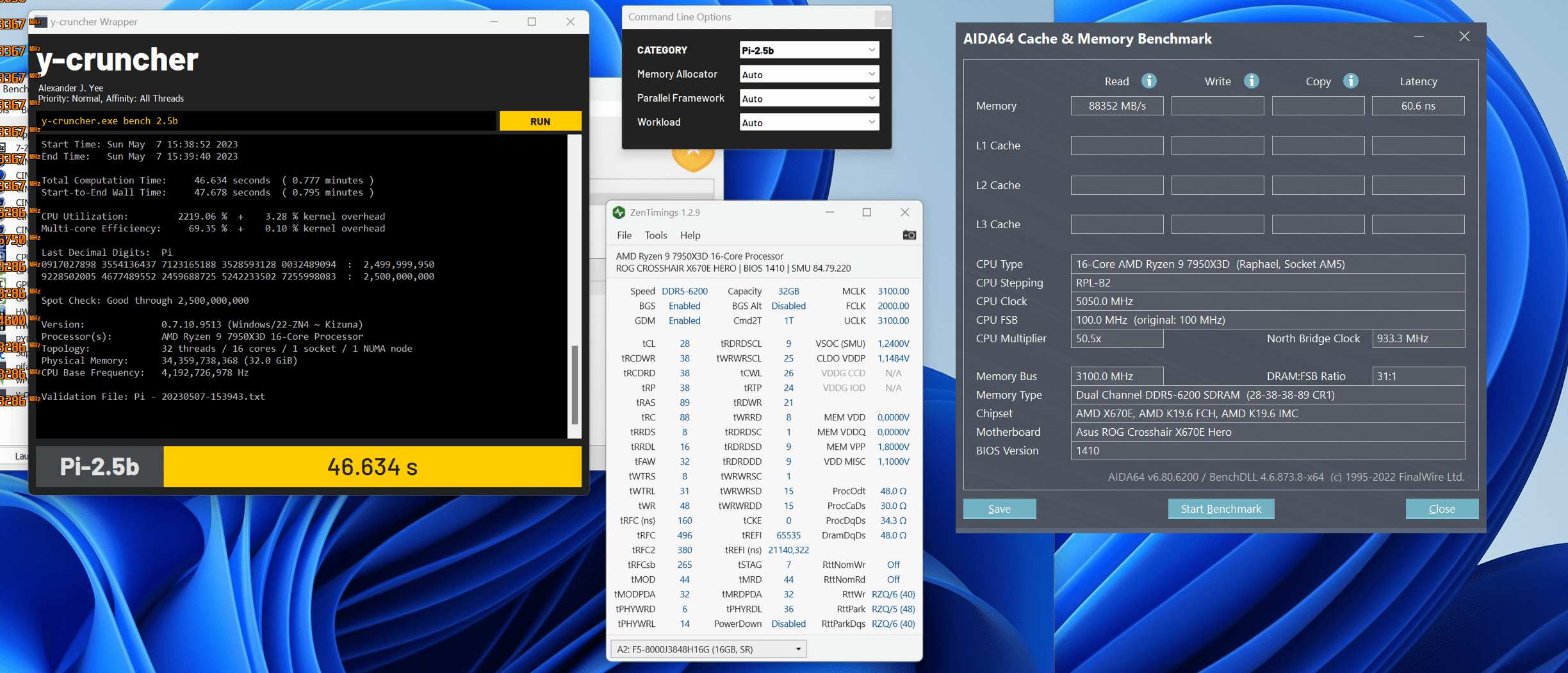The height and width of the screenshot is (673, 1568).
Task: Click the DRAM:FSB Ratio 31:1 value
Action: 1418,376
